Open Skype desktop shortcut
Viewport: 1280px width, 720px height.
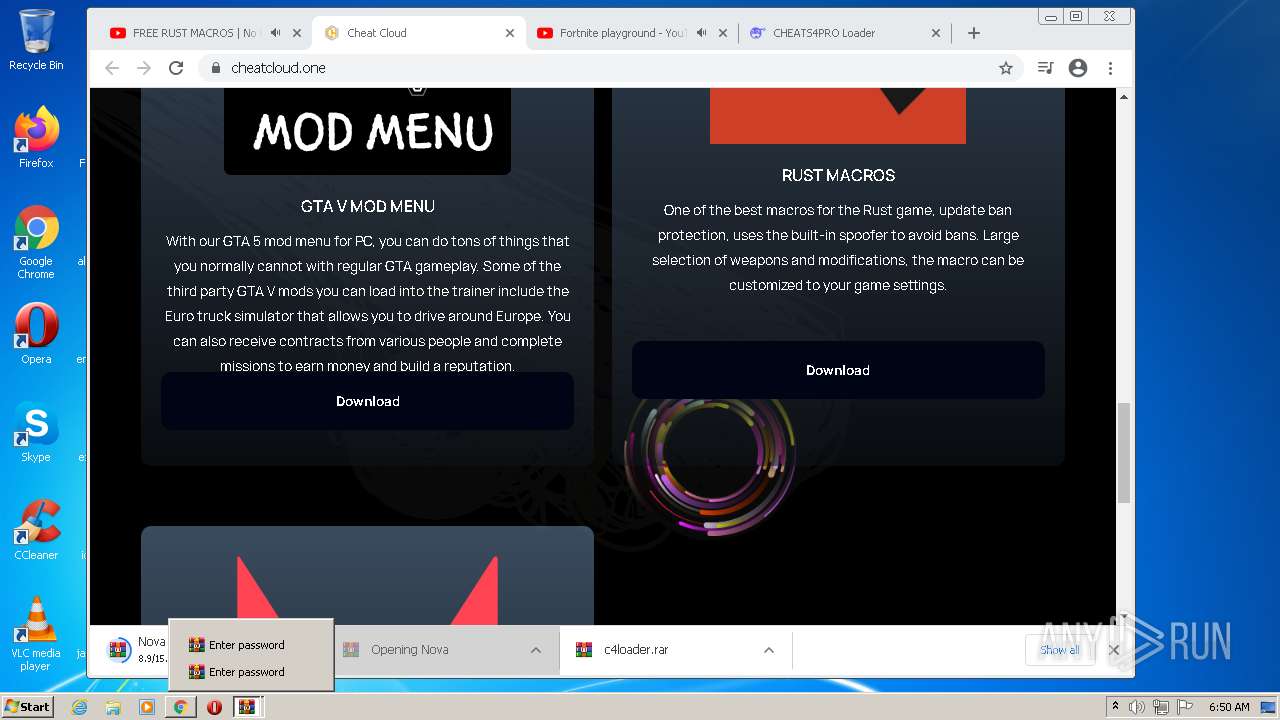[x=36, y=432]
